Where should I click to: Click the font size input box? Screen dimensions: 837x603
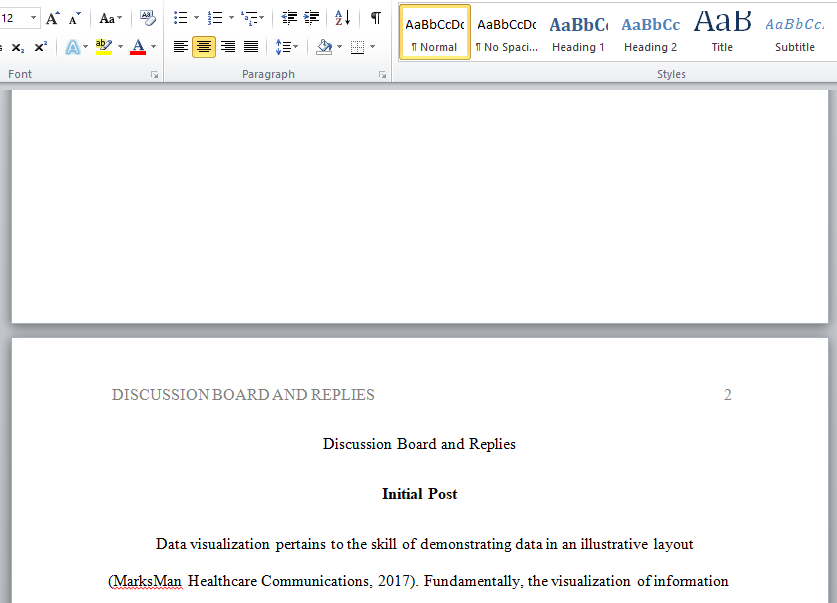[14, 18]
